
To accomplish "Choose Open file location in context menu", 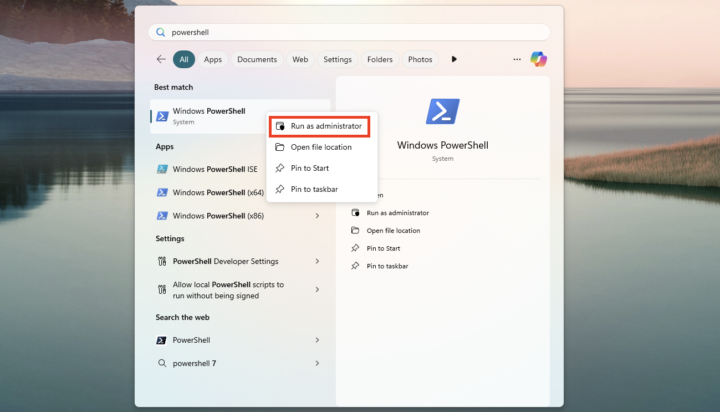I will [x=321, y=147].
